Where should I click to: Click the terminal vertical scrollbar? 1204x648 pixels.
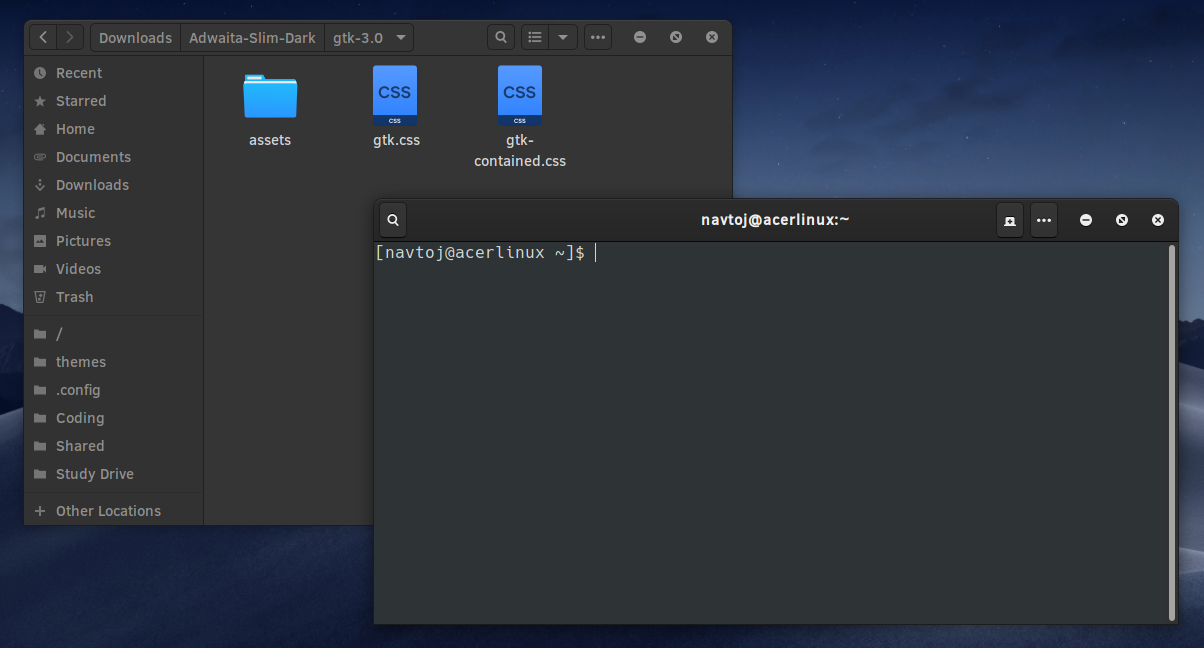pos(1171,432)
